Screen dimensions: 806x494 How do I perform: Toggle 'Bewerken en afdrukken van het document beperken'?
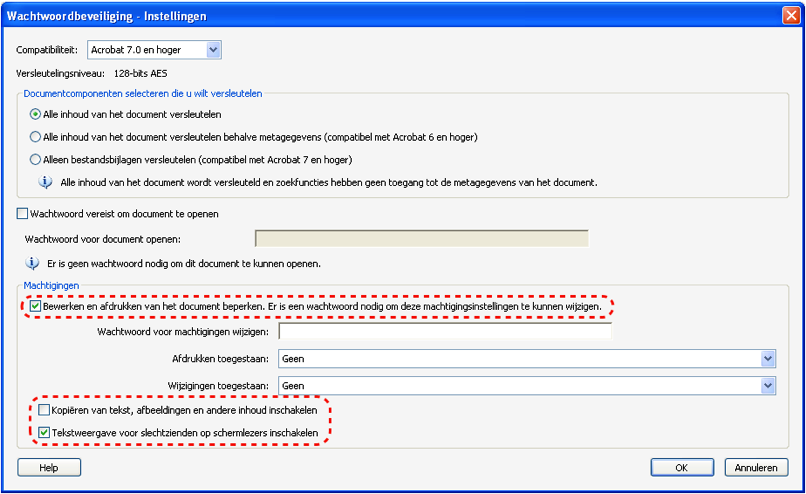click(35, 306)
